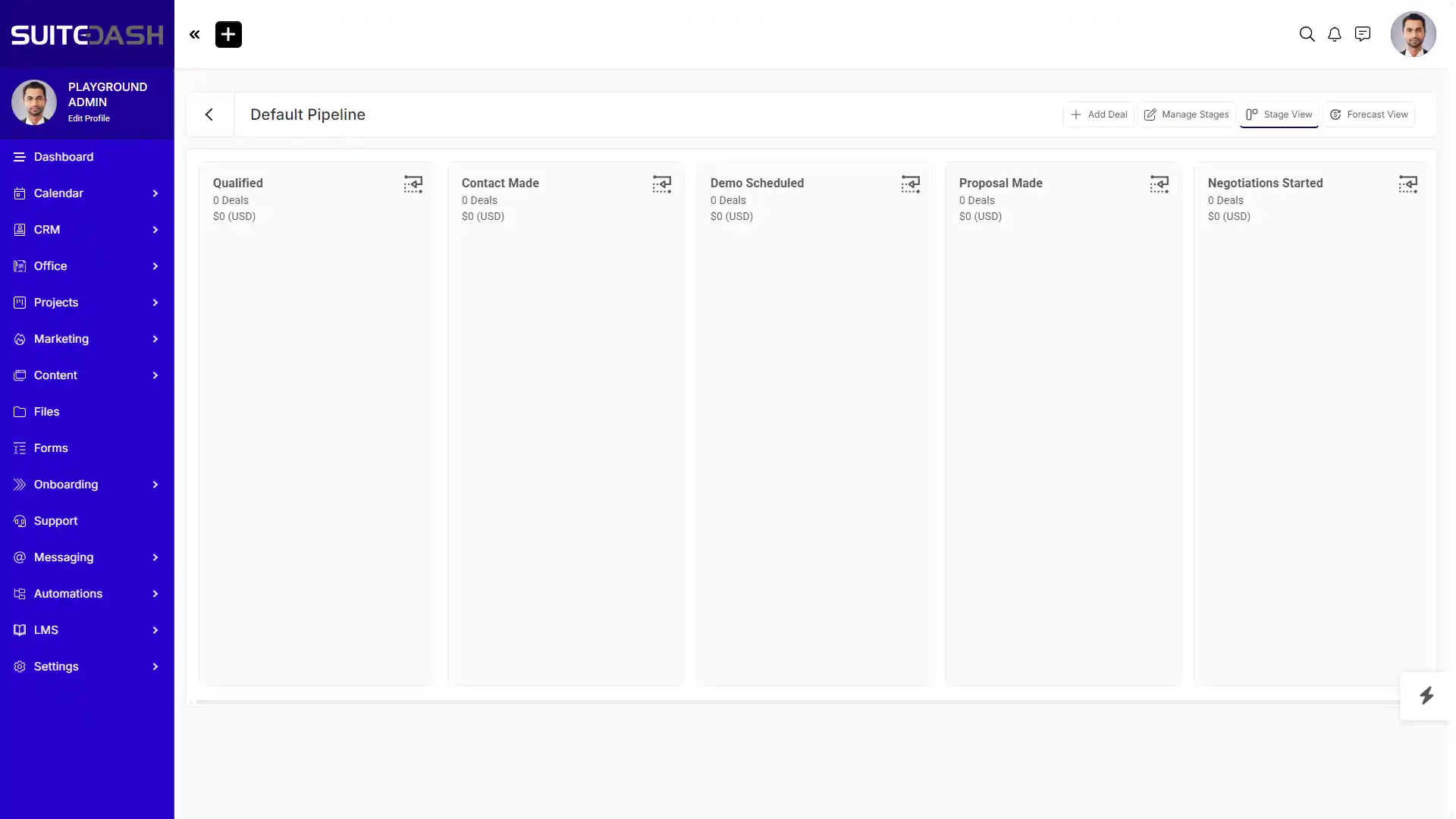The width and height of the screenshot is (1456, 819).
Task: Click the lightning bolt quick-actions icon
Action: (x=1426, y=696)
